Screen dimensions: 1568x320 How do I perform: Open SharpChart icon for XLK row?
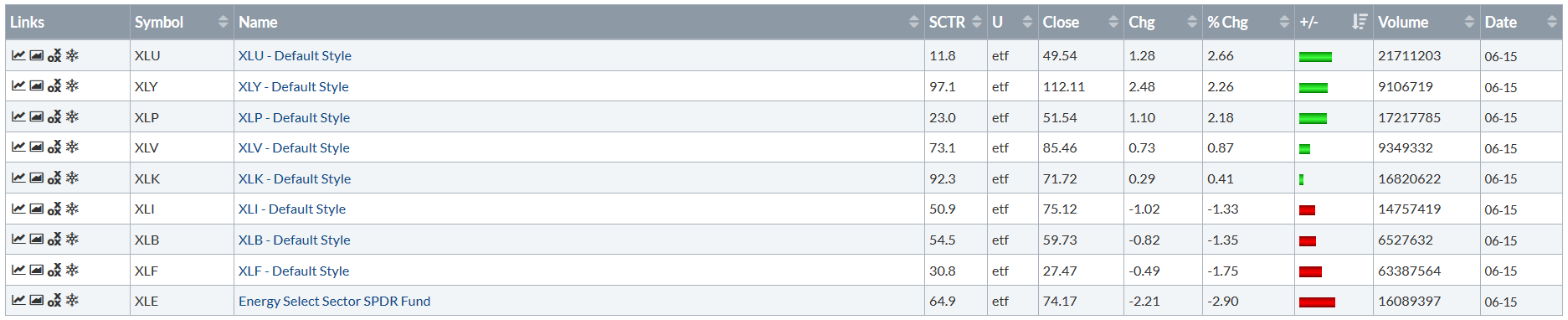pyautogui.click(x=18, y=178)
